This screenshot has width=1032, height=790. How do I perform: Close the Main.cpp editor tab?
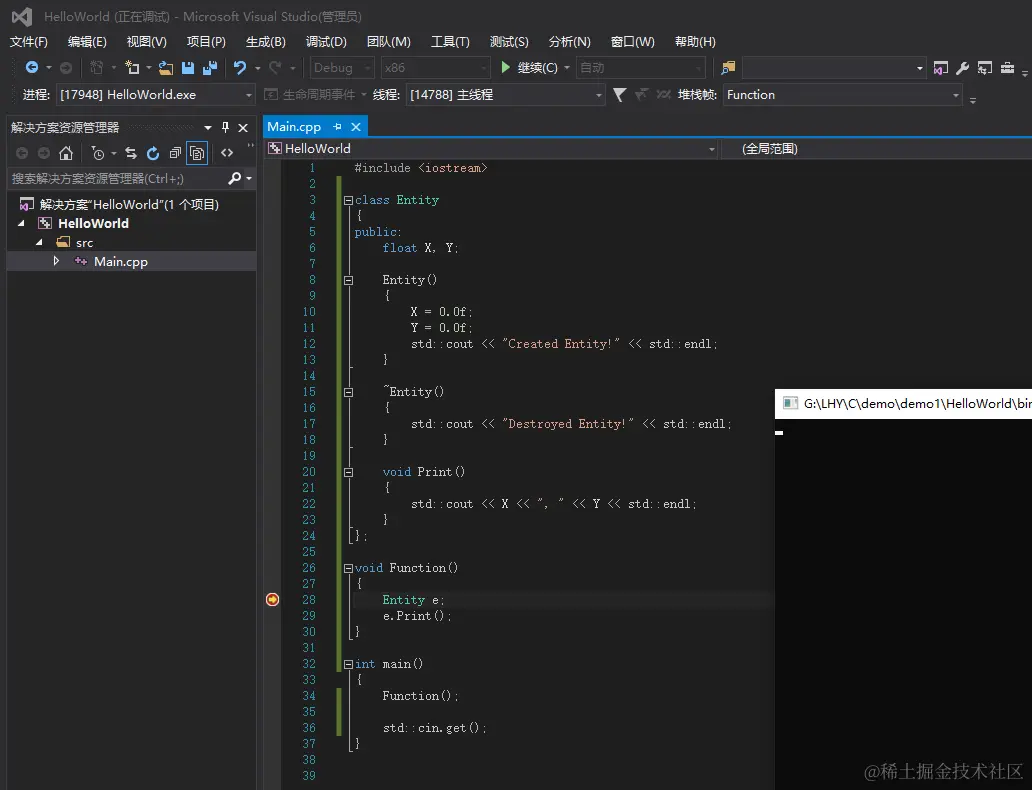coord(356,127)
